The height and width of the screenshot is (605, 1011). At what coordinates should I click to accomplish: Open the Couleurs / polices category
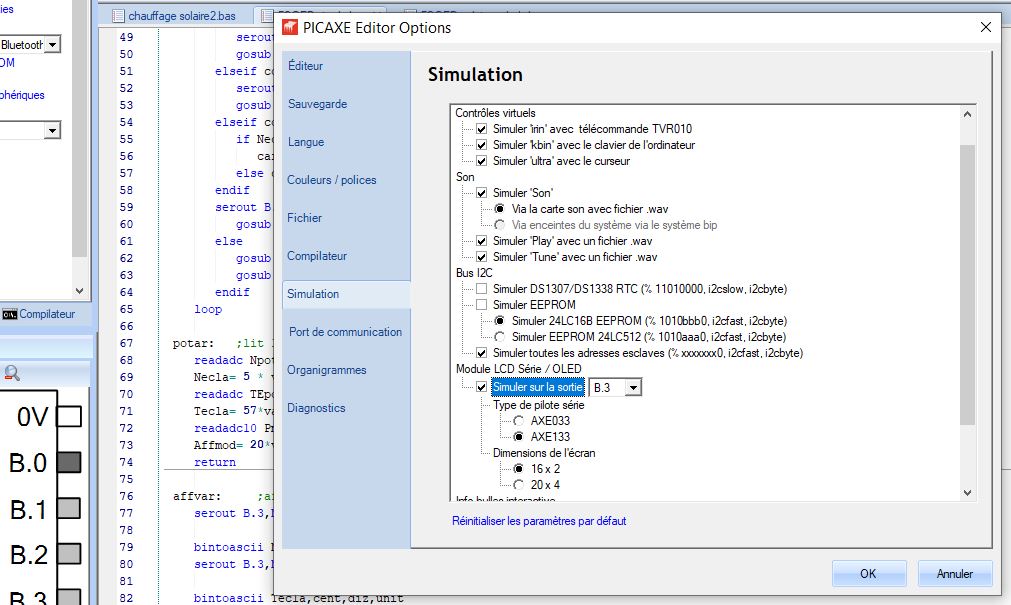[331, 180]
